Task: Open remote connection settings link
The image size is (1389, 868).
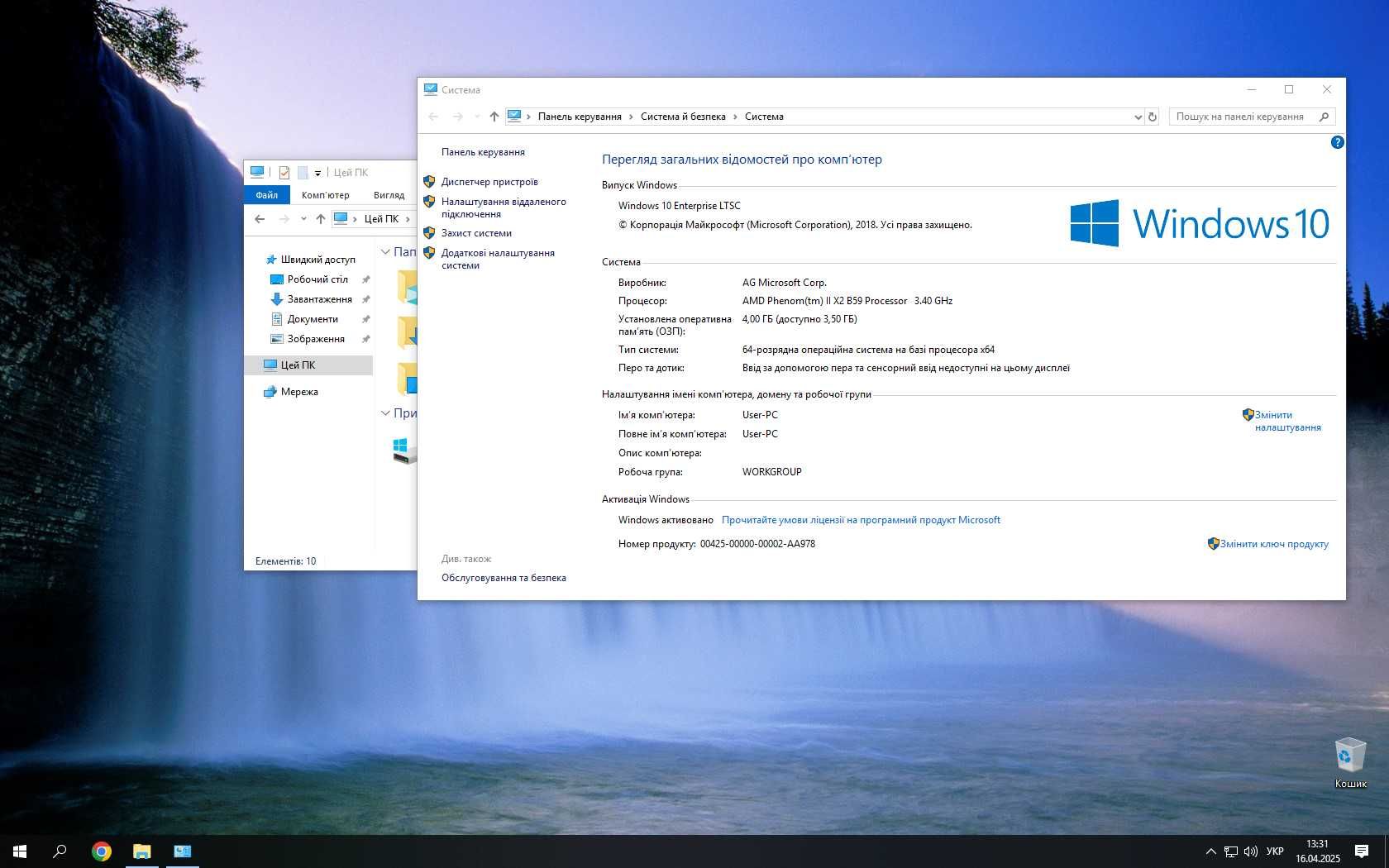Action: (x=504, y=207)
